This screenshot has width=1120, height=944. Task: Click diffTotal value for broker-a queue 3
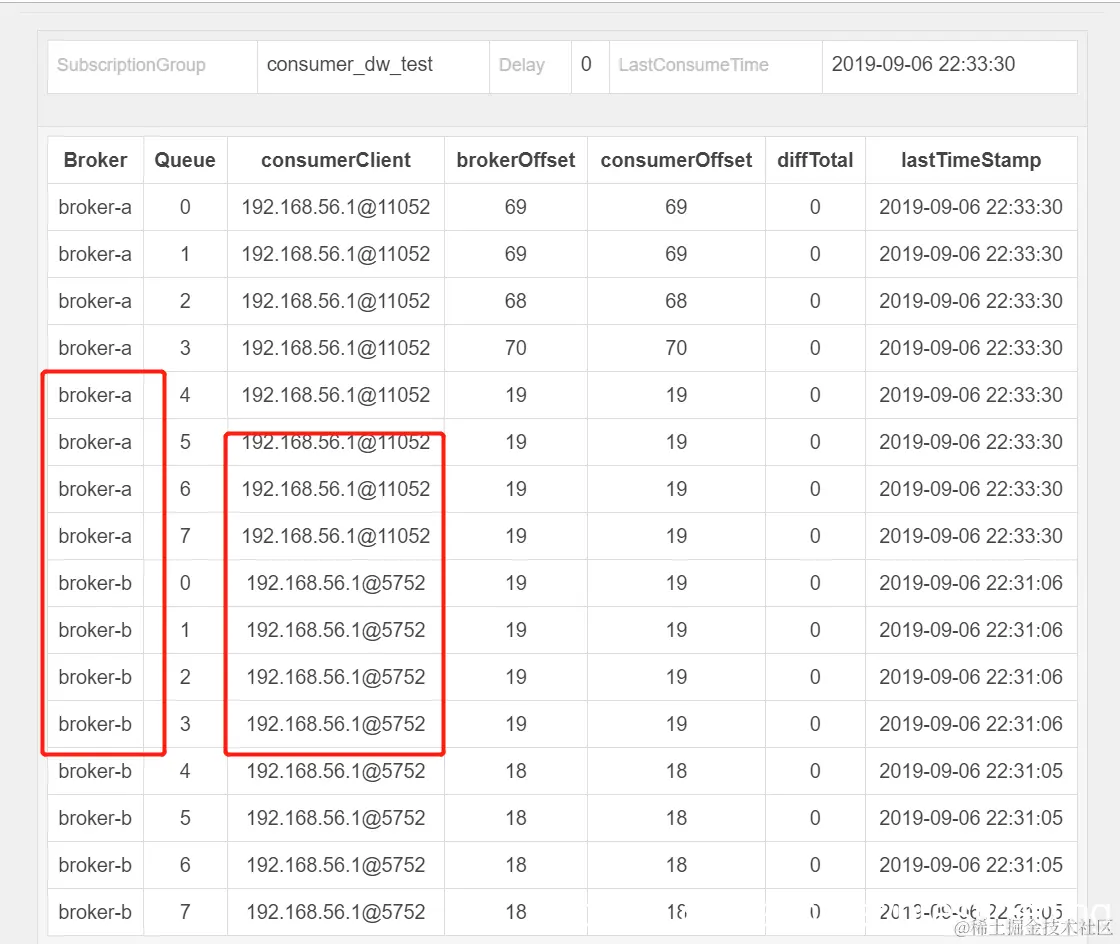click(815, 348)
